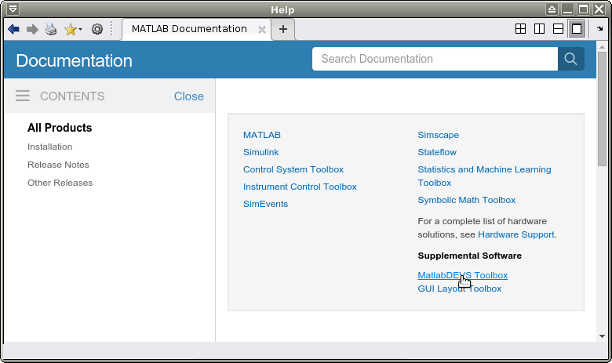Expand favorites dropdown arrow beside star
The height and width of the screenshot is (363, 612).
pyautogui.click(x=80, y=29)
